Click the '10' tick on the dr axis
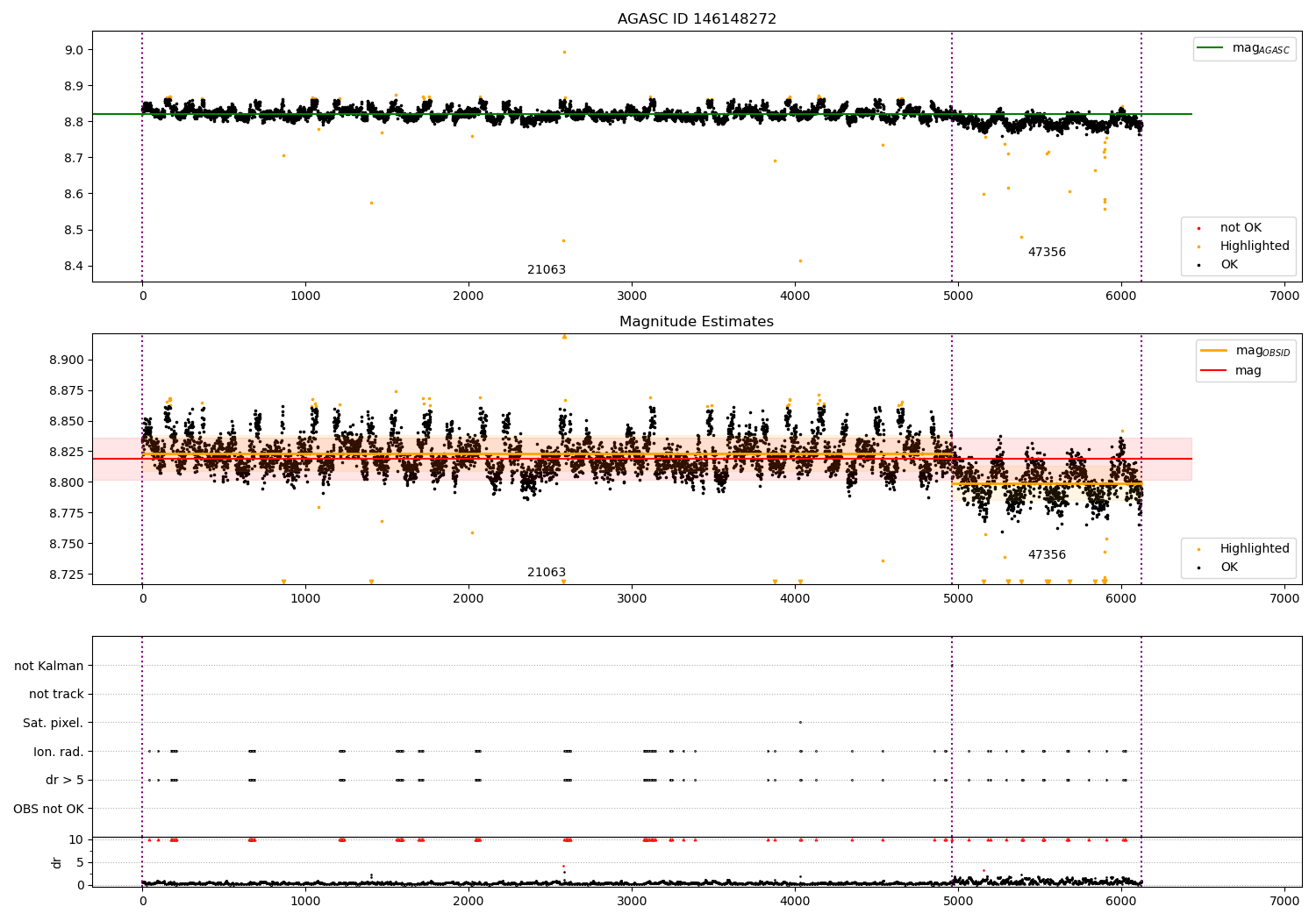 pyautogui.click(x=76, y=839)
